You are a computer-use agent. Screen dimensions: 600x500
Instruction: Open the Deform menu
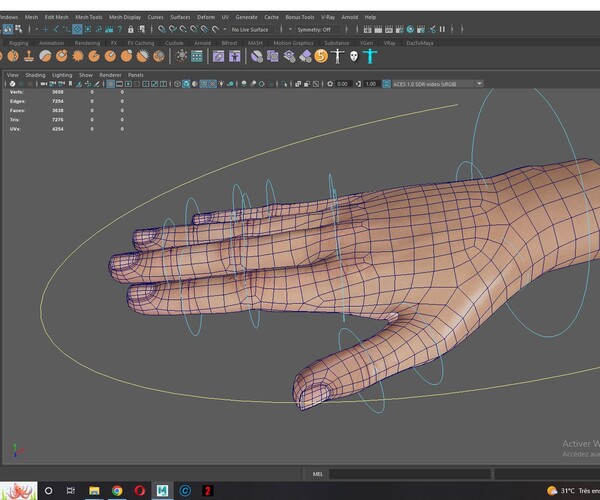tap(206, 17)
